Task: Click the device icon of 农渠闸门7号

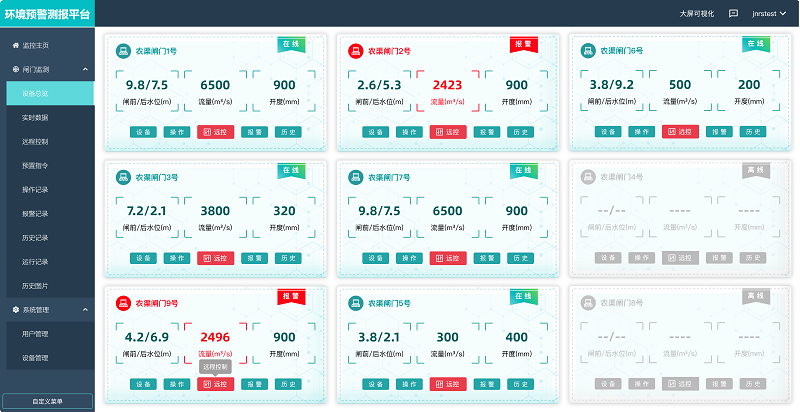Action: pos(355,177)
